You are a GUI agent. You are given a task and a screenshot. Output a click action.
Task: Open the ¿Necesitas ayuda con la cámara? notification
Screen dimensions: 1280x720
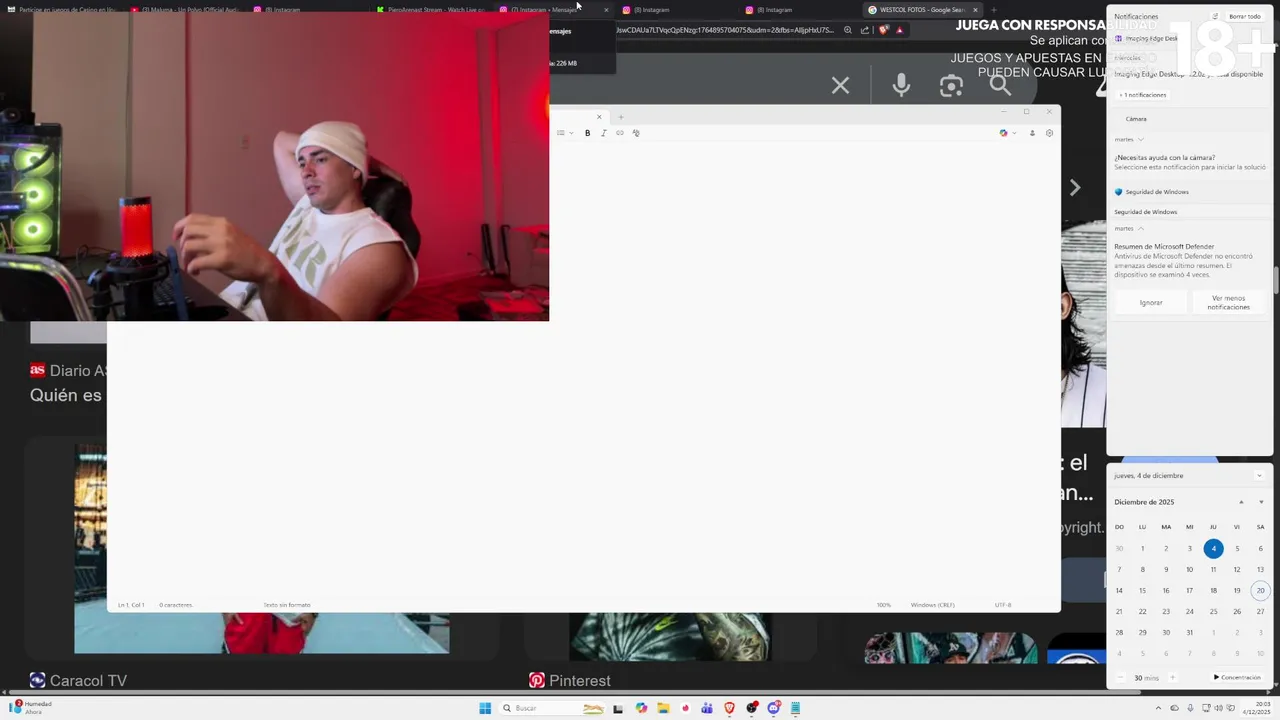tap(1190, 162)
